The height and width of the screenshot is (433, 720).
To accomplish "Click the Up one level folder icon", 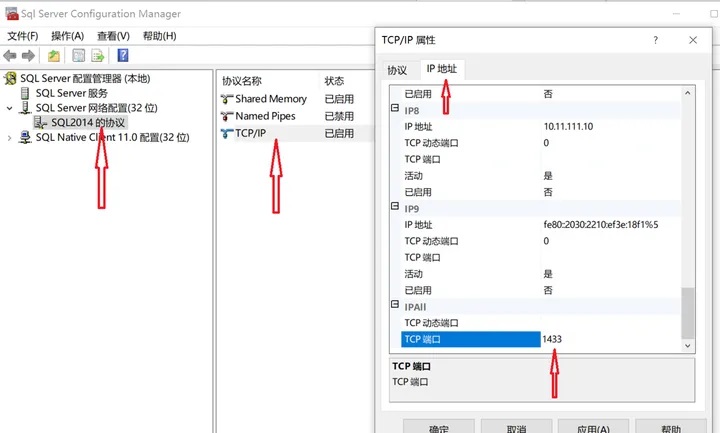I will pyautogui.click(x=54, y=56).
